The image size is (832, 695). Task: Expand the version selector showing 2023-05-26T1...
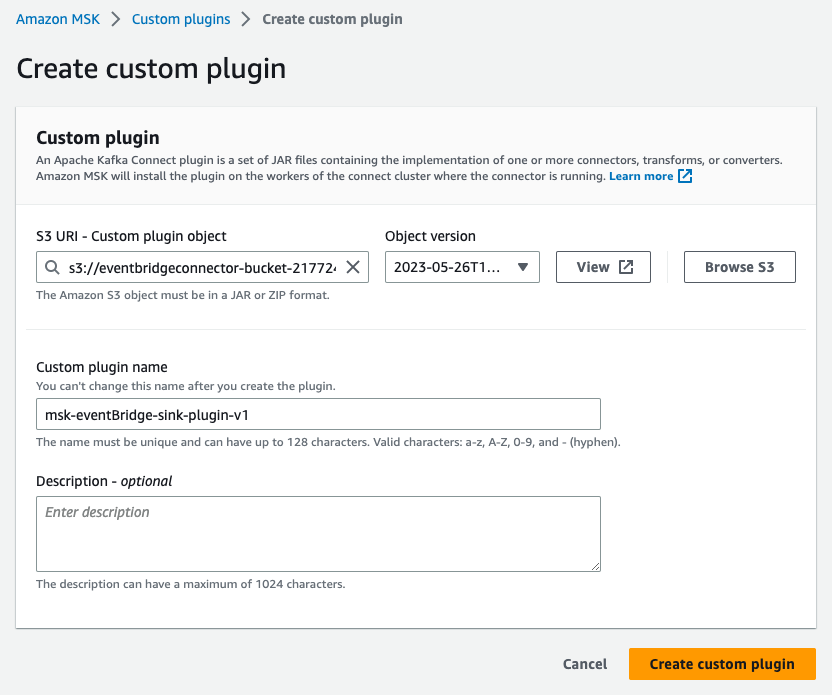pos(462,267)
